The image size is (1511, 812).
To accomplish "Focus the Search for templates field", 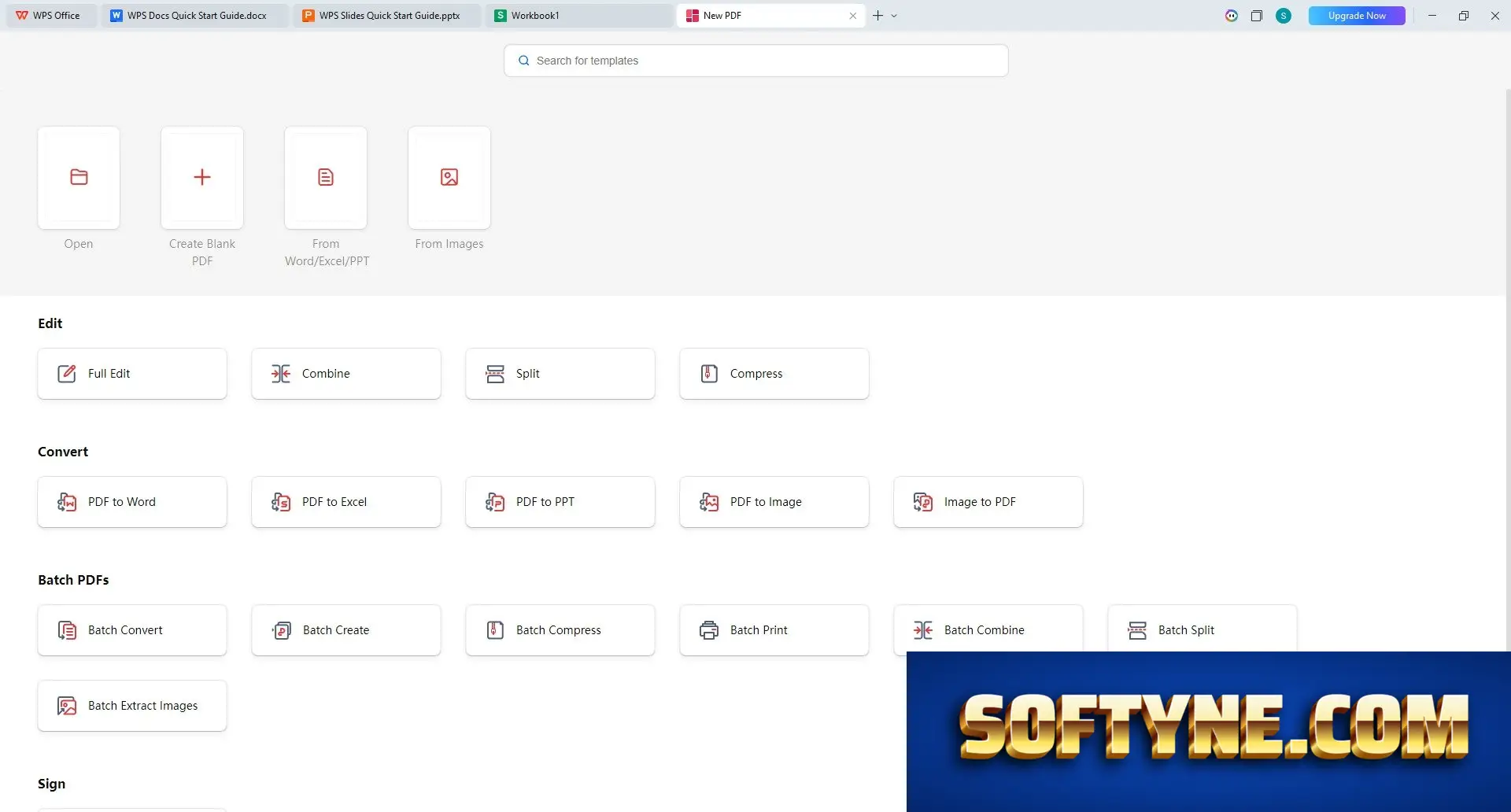I will click(756, 61).
